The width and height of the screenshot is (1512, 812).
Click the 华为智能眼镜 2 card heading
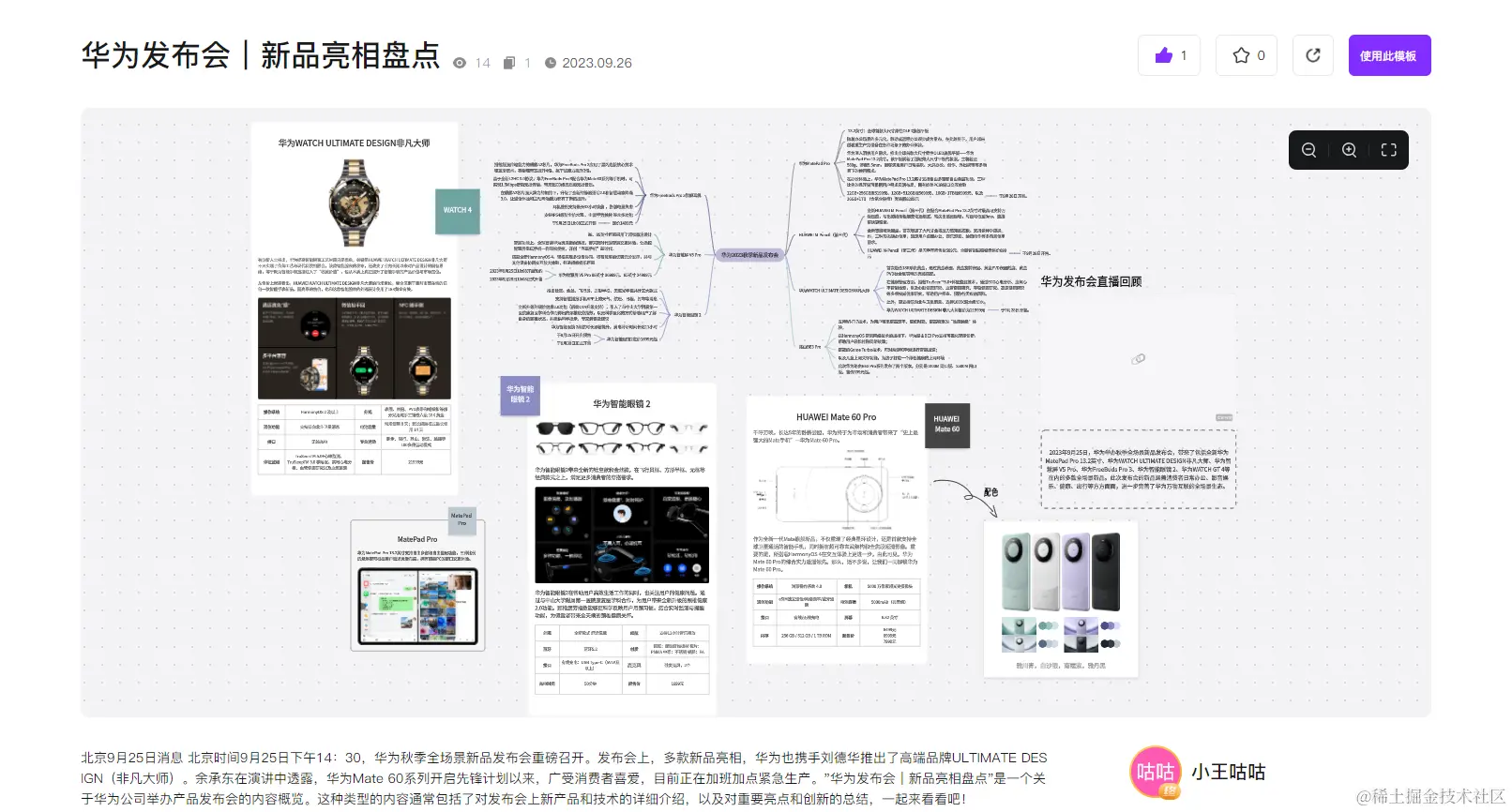pos(622,404)
